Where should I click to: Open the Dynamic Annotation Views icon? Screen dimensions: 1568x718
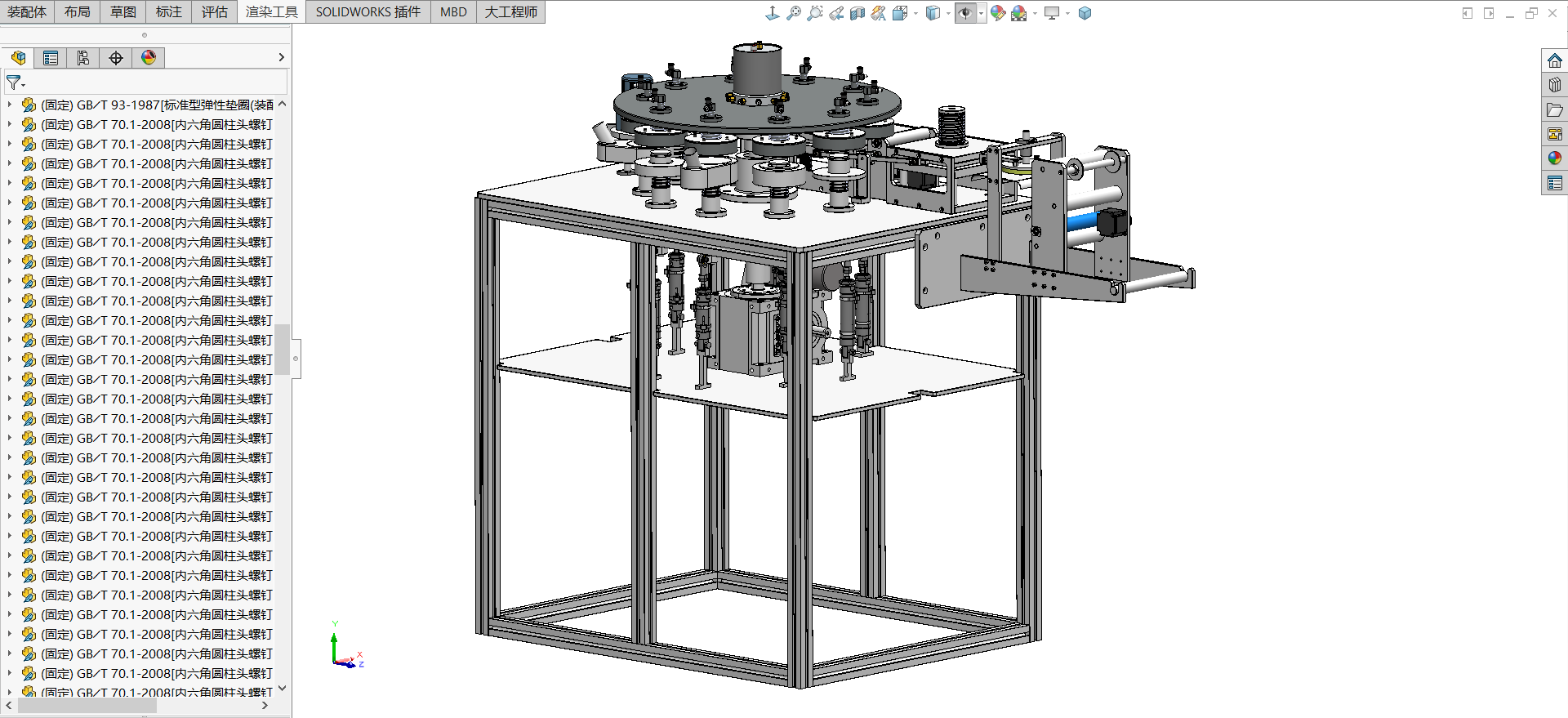[x=878, y=13]
